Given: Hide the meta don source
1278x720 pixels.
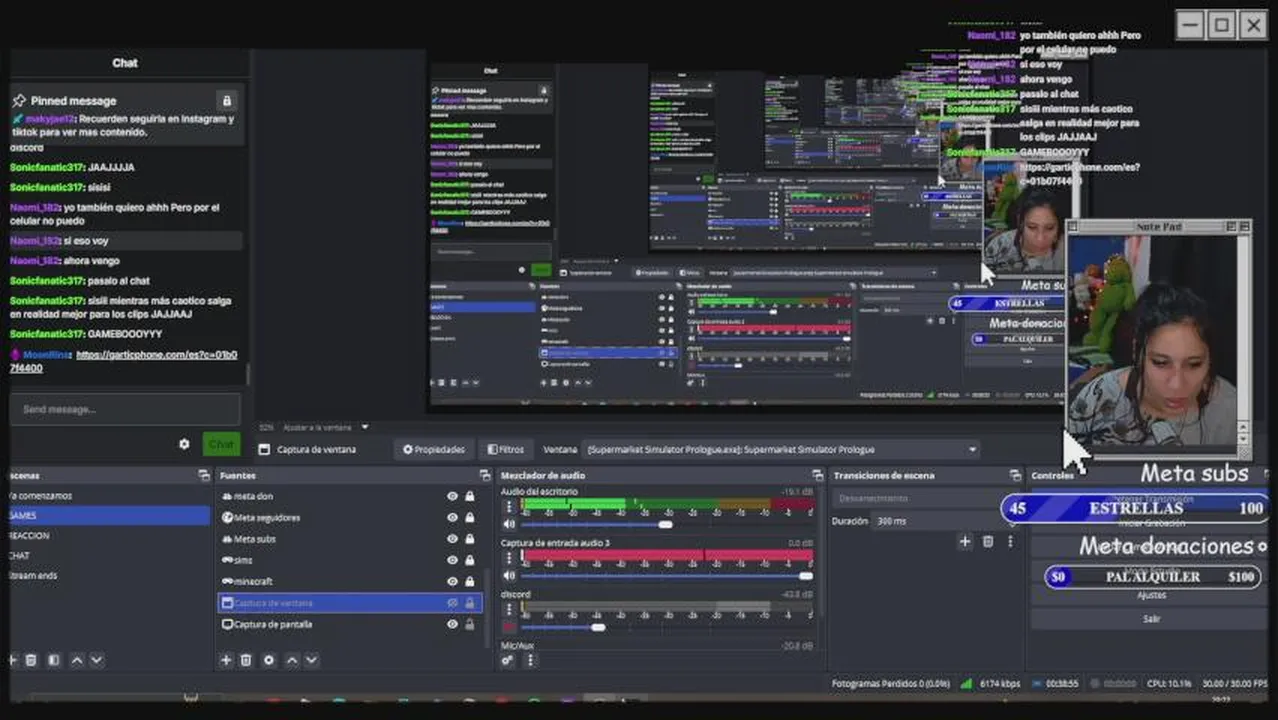Looking at the screenshot, I should click(x=452, y=496).
